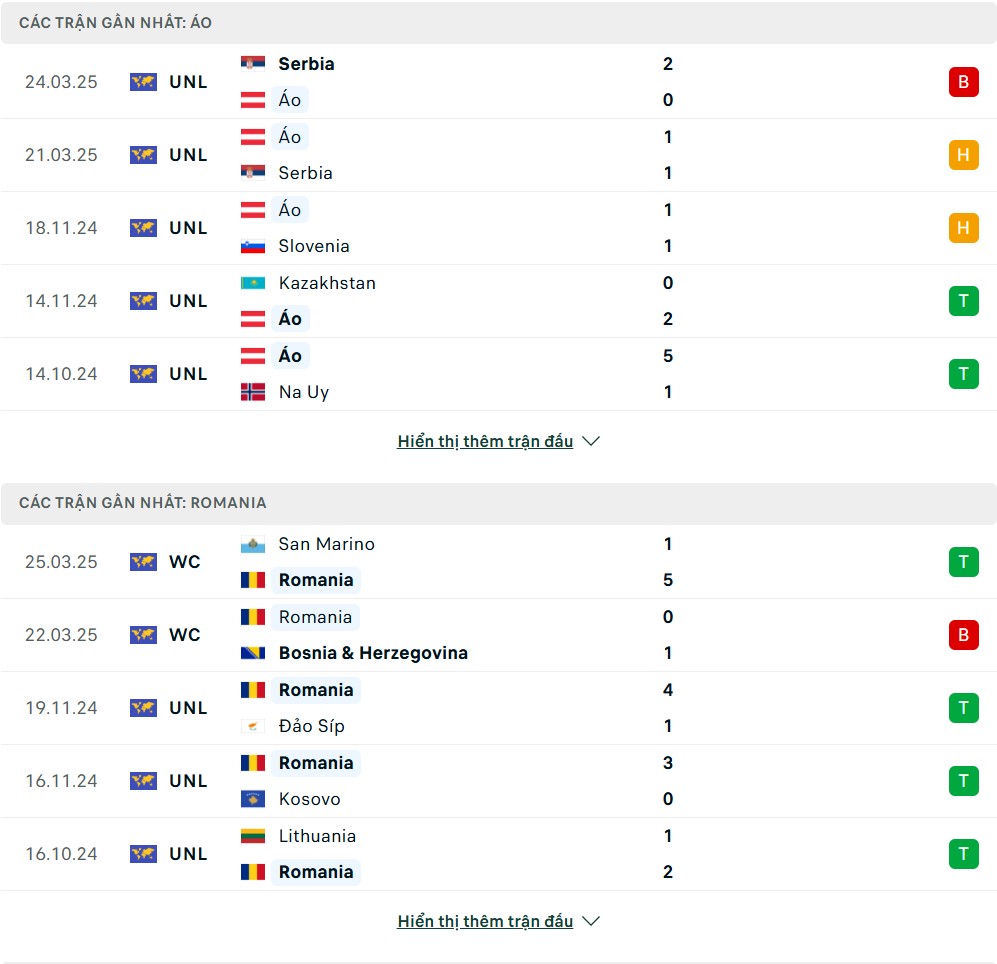Click the red B badge for Romania vs Bosnia
997x964 pixels.
(x=963, y=635)
